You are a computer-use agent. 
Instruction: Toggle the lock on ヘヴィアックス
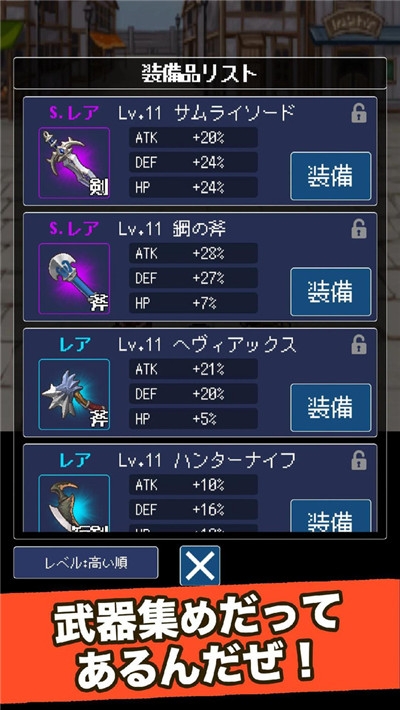(359, 345)
